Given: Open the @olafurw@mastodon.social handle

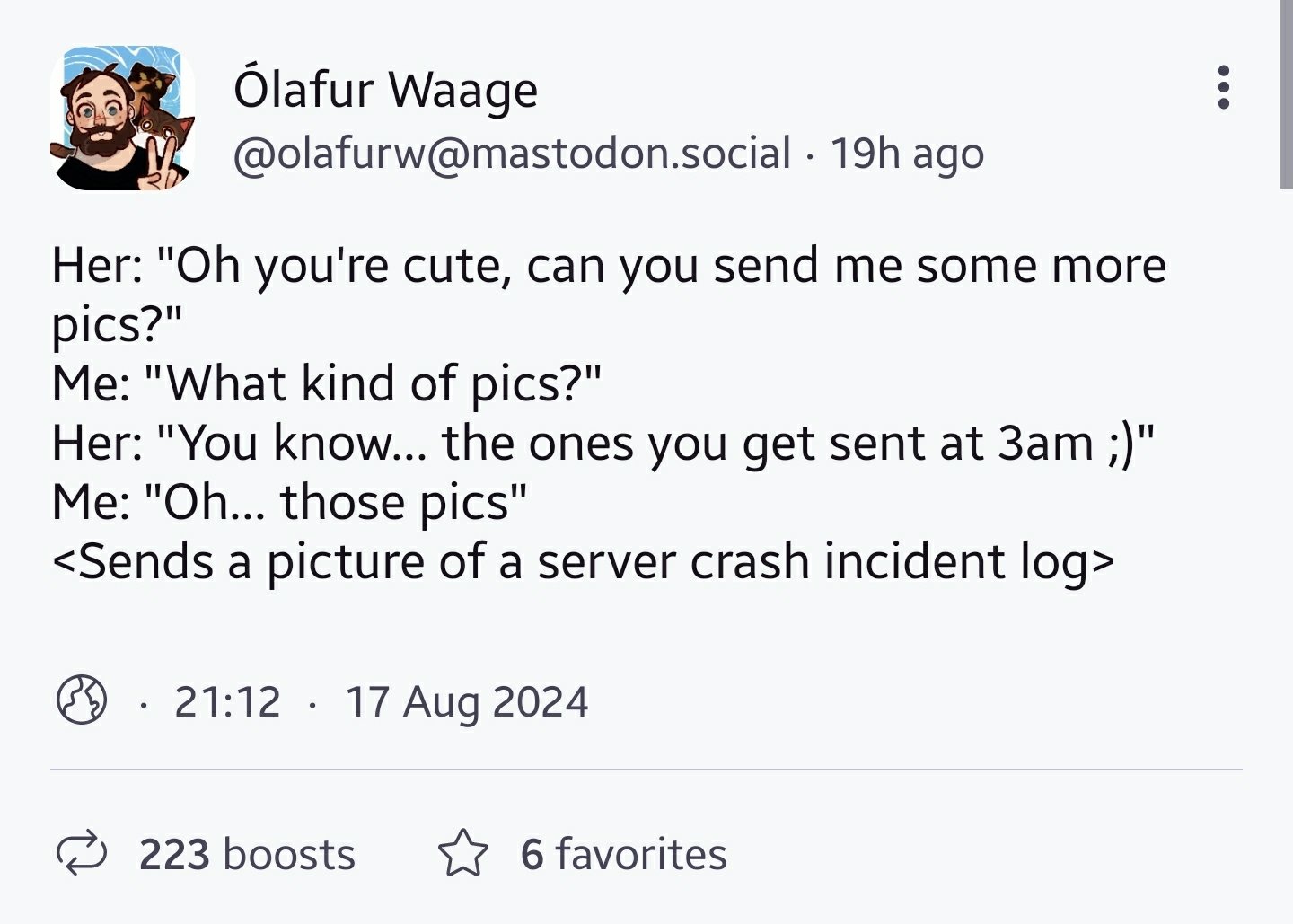Looking at the screenshot, I should [x=512, y=154].
